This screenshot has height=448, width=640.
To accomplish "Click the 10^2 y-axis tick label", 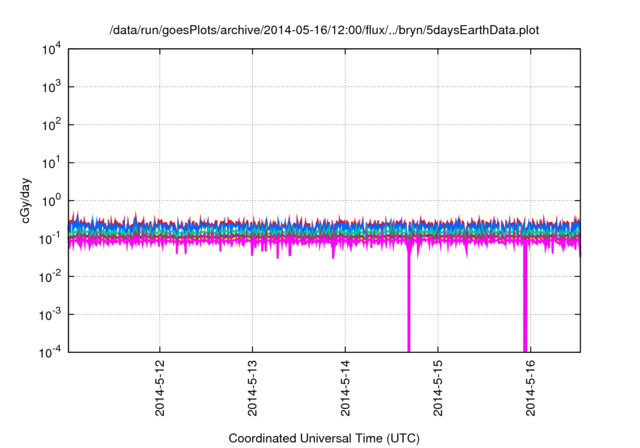I will pyautogui.click(x=51, y=125).
